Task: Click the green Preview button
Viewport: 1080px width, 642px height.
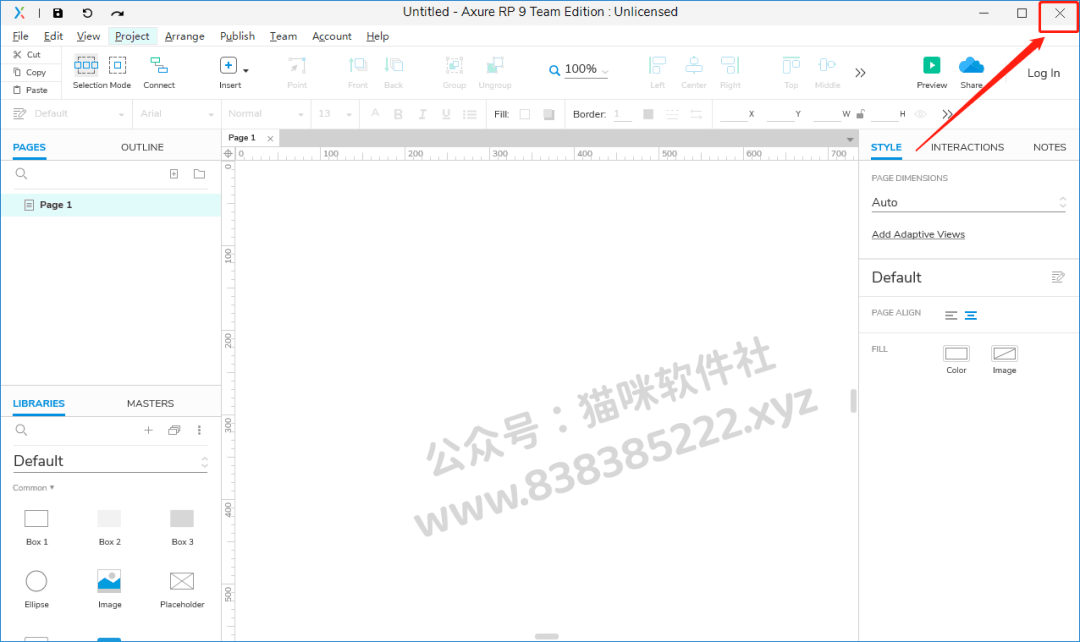Action: click(x=931, y=65)
